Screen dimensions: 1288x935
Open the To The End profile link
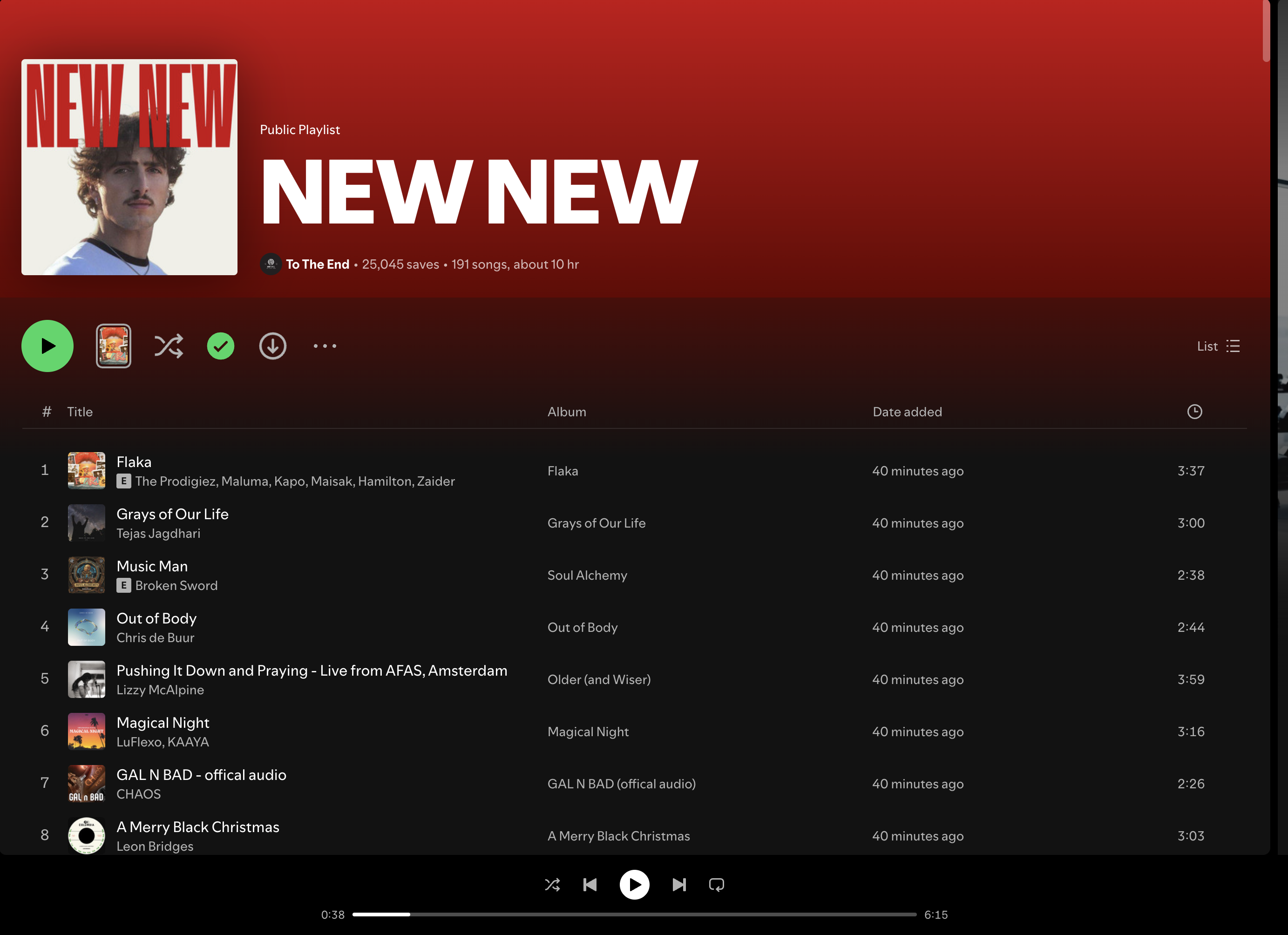317,264
